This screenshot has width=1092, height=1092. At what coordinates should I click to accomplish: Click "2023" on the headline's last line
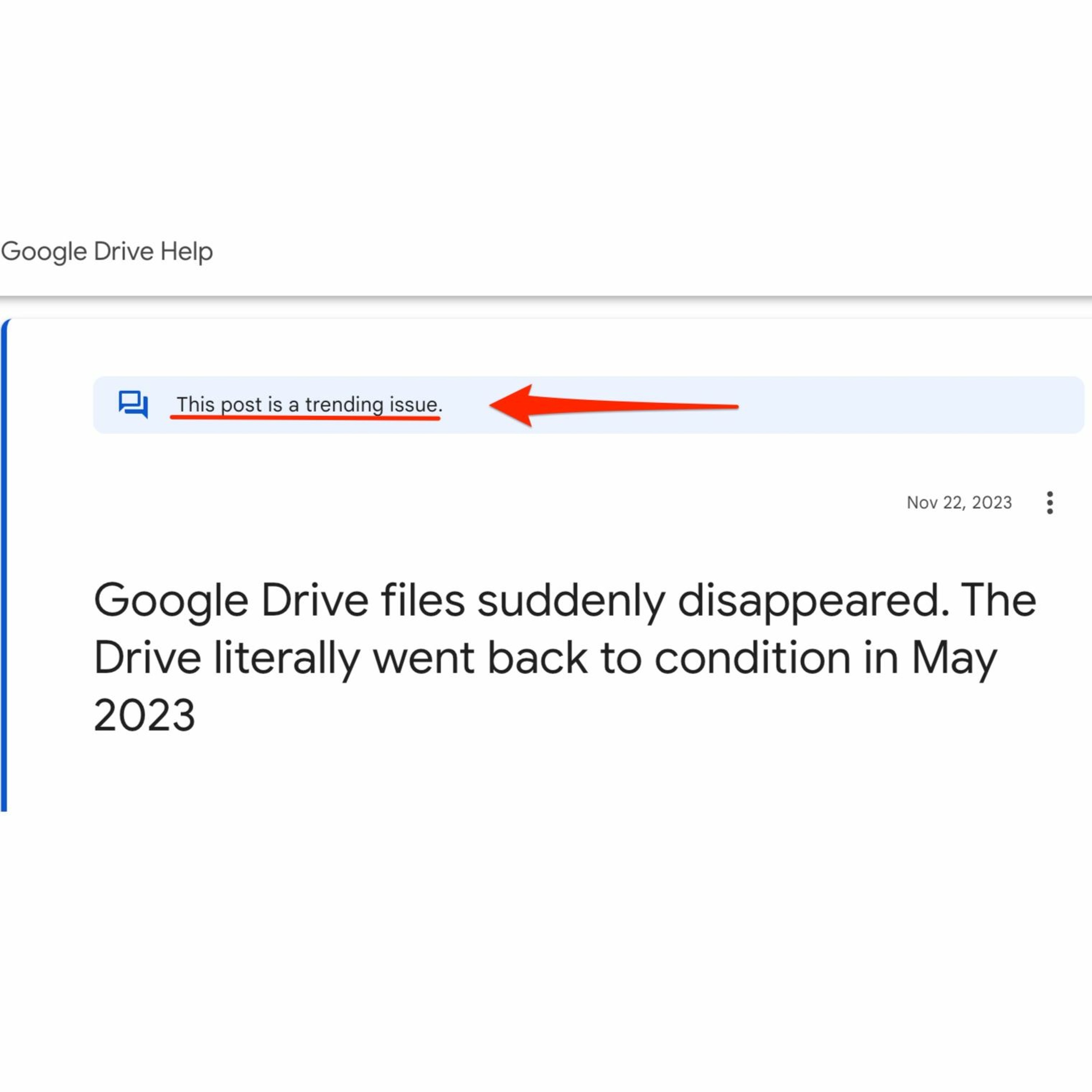click(145, 715)
